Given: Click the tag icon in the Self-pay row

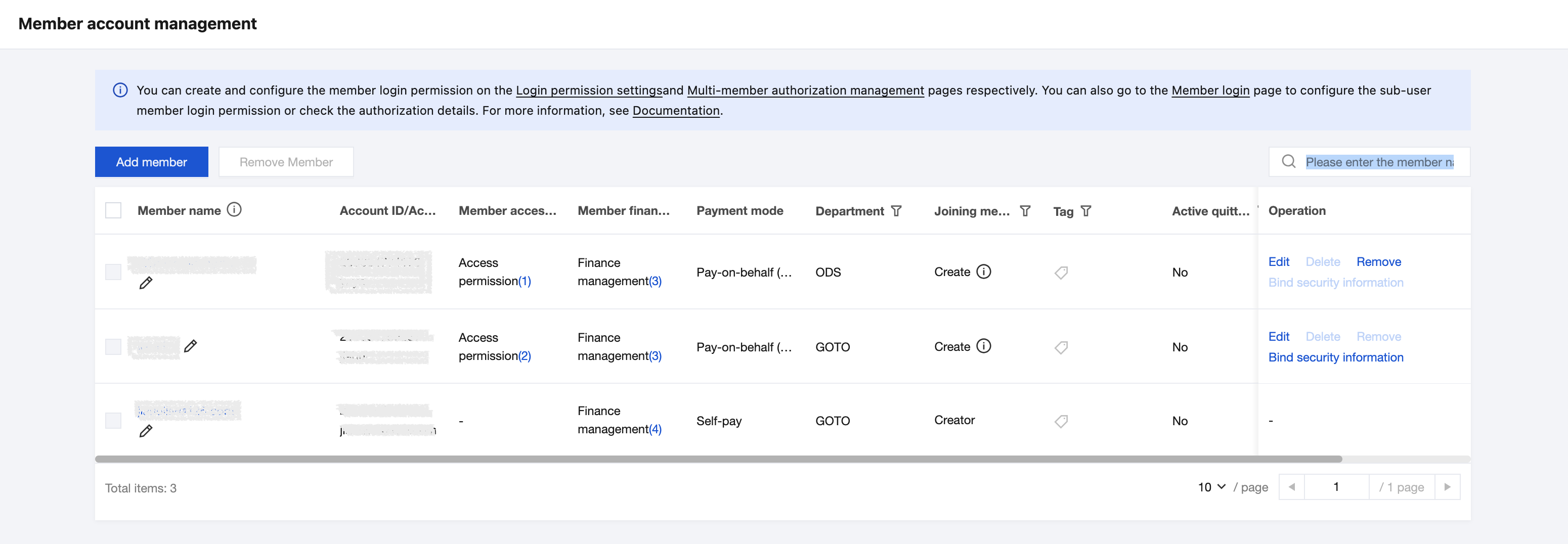Looking at the screenshot, I should click(x=1061, y=421).
